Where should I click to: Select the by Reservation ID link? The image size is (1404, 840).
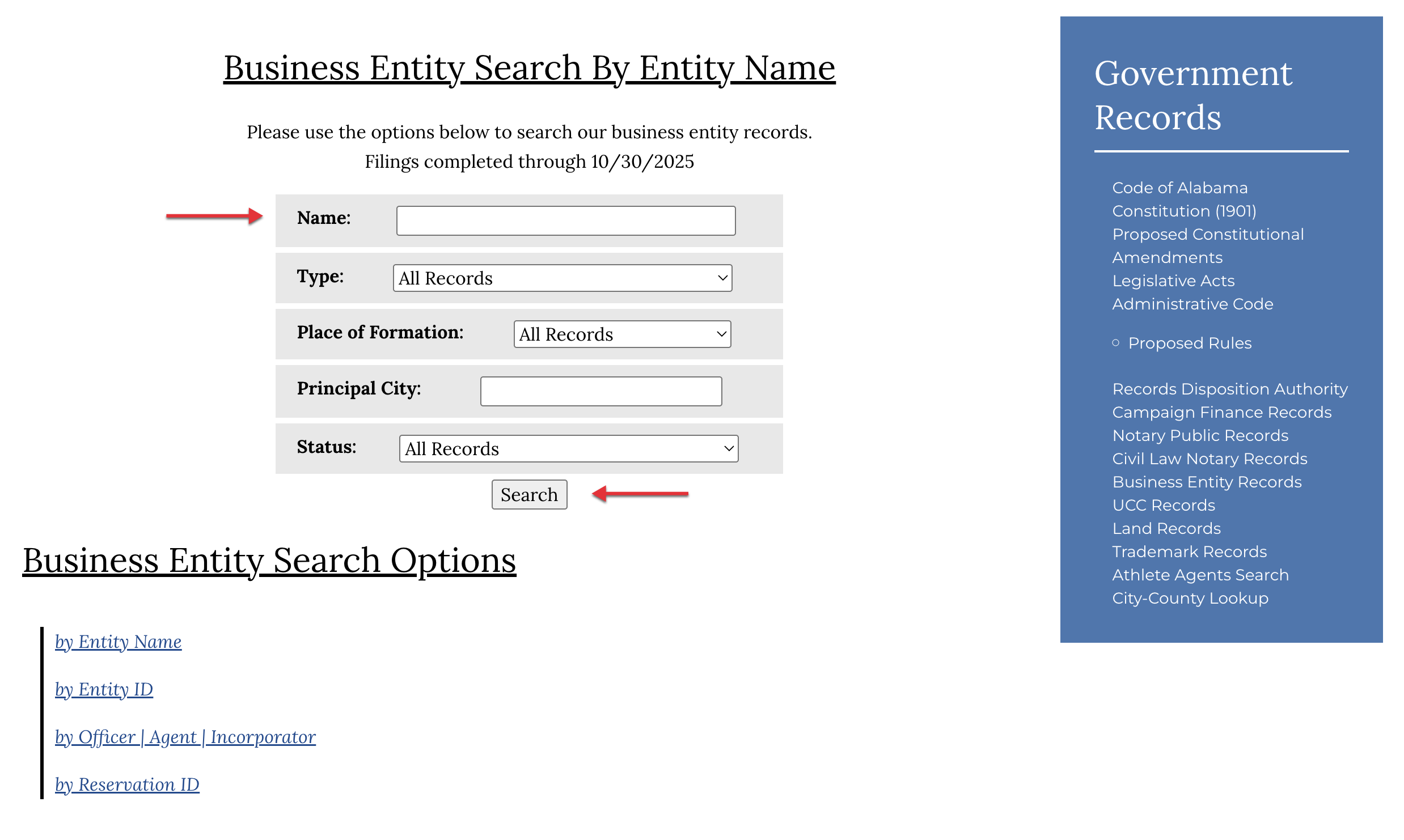(127, 784)
